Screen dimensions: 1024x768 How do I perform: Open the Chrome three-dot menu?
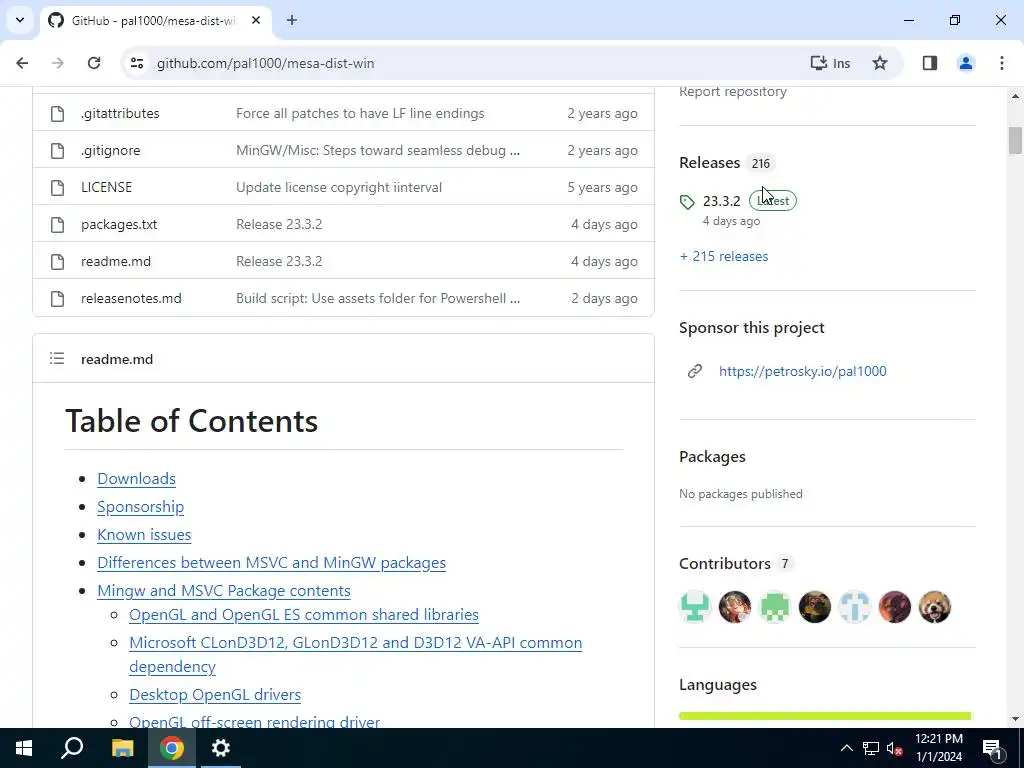[x=1002, y=63]
